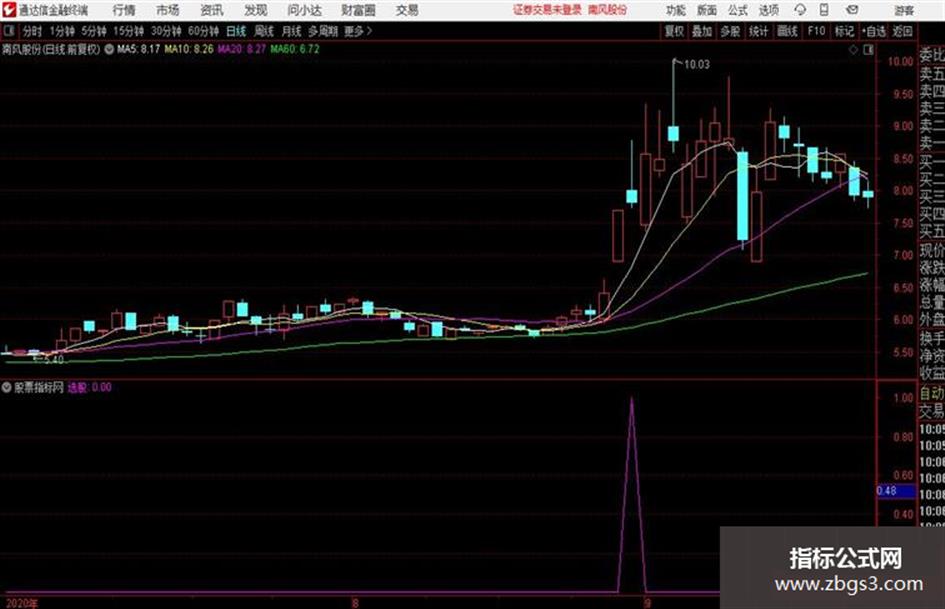Open the 财富圈 menu
This screenshot has height=609, width=945.
358,10
